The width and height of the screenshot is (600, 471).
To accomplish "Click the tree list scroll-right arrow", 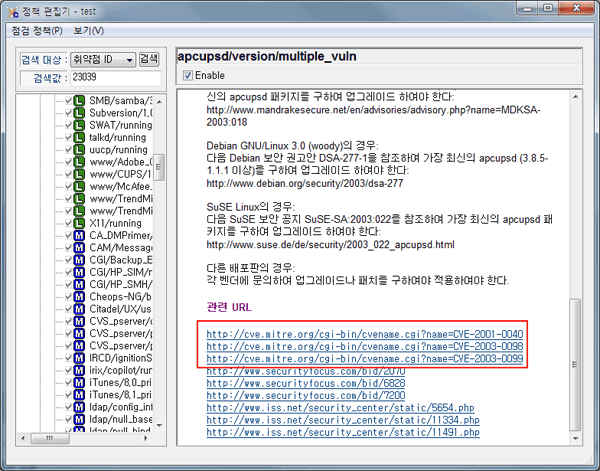I will coord(146,438).
